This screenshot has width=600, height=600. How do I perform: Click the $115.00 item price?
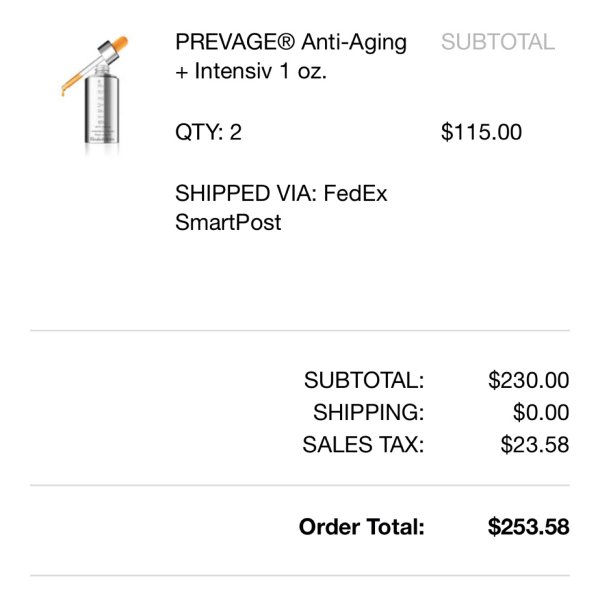pyautogui.click(x=481, y=132)
